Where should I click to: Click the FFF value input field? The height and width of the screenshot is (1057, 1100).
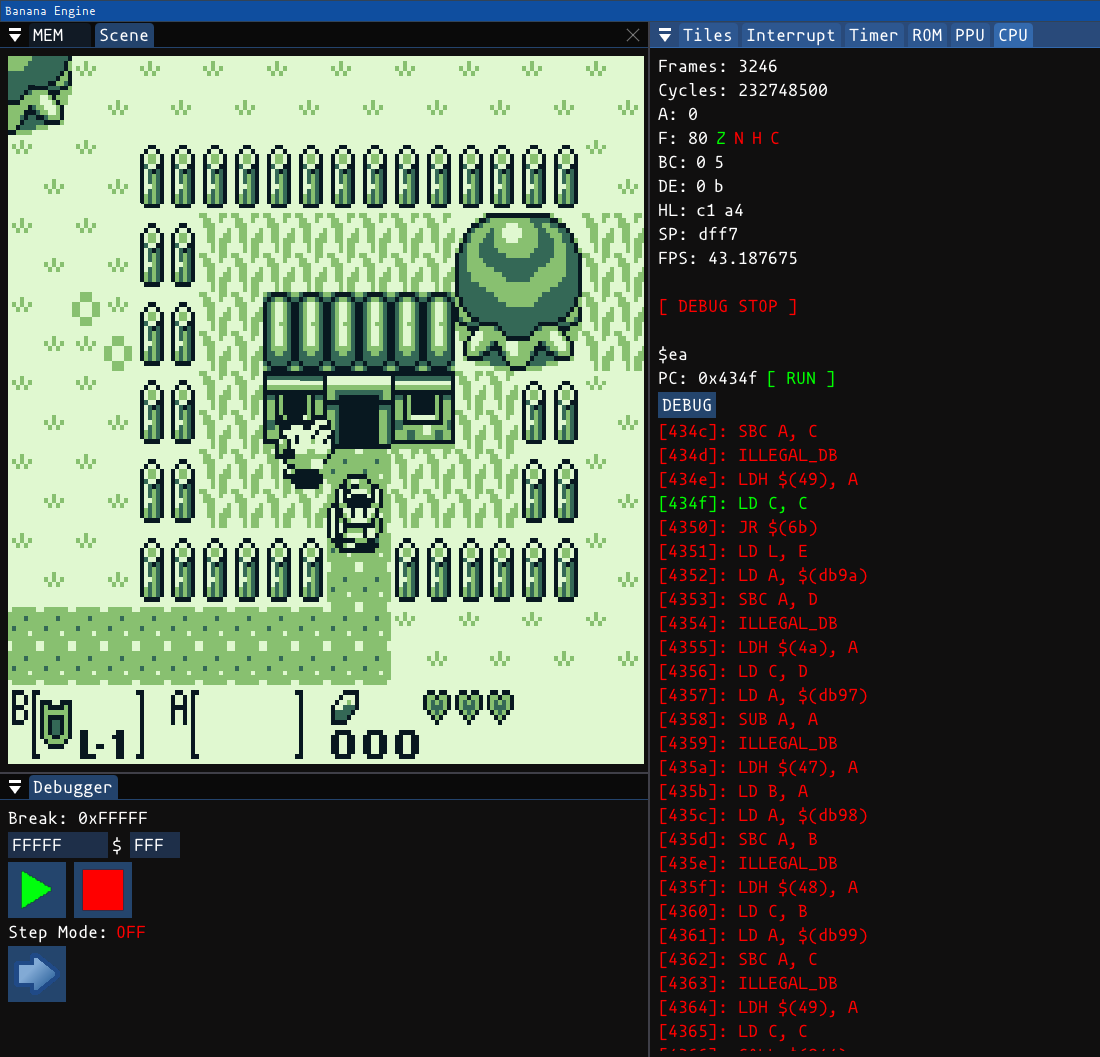154,845
